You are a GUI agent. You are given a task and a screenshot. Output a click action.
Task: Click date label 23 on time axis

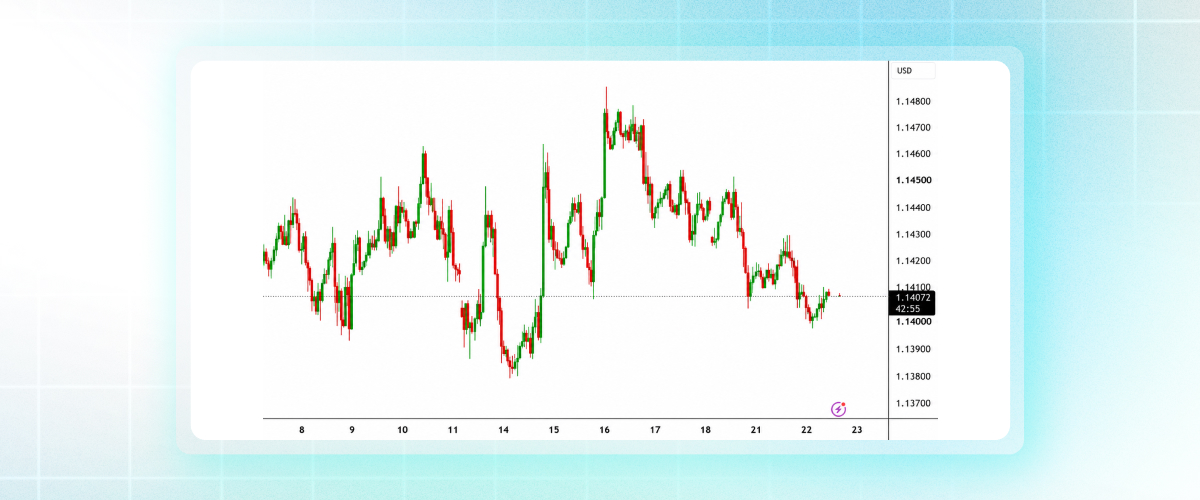tap(857, 429)
